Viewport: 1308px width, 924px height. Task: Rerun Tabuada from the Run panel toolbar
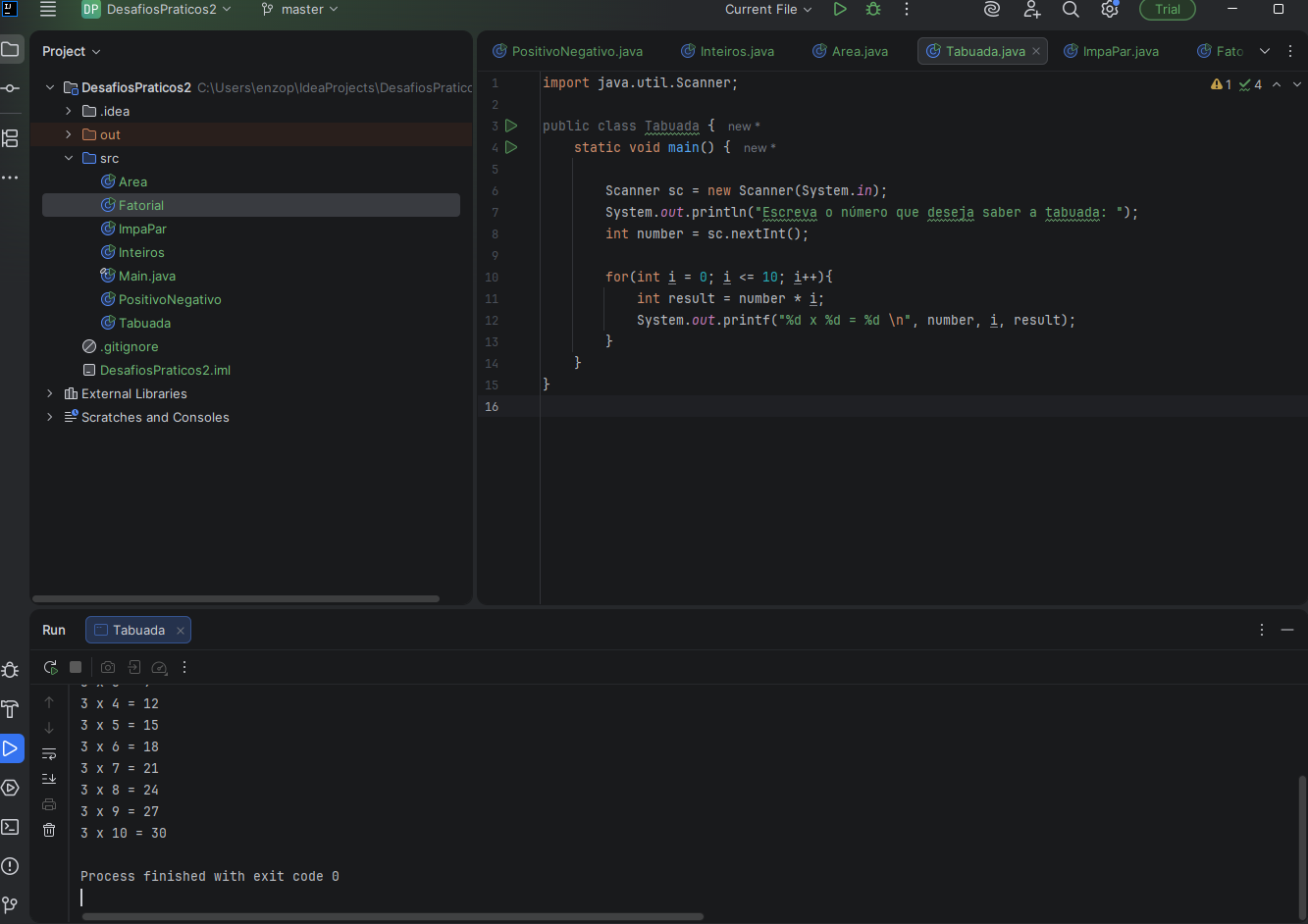click(x=50, y=667)
